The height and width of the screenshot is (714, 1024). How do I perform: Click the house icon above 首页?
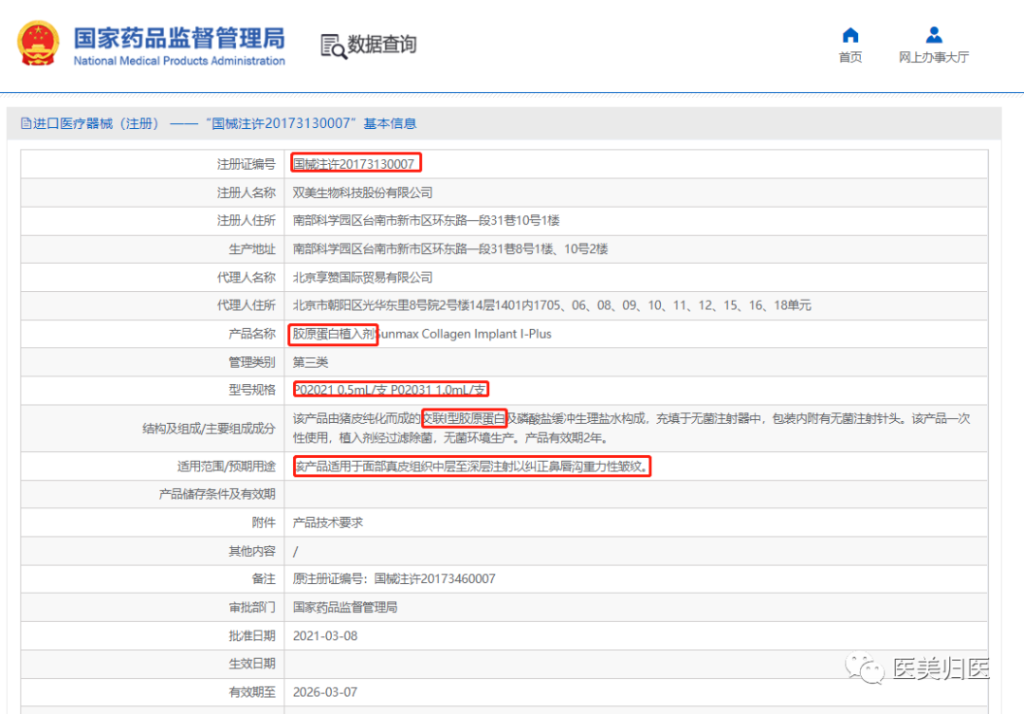850,35
